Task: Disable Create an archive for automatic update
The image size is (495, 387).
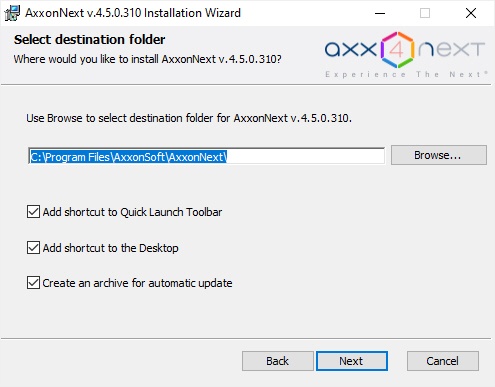Action: point(33,283)
